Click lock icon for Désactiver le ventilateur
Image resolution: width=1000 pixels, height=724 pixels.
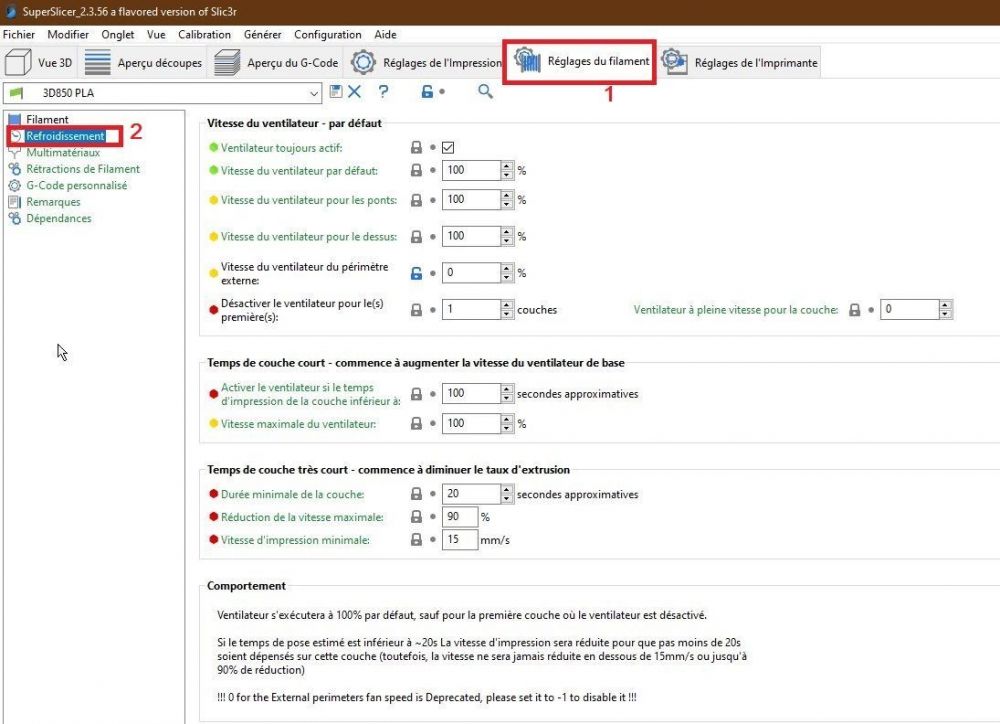pos(416,310)
